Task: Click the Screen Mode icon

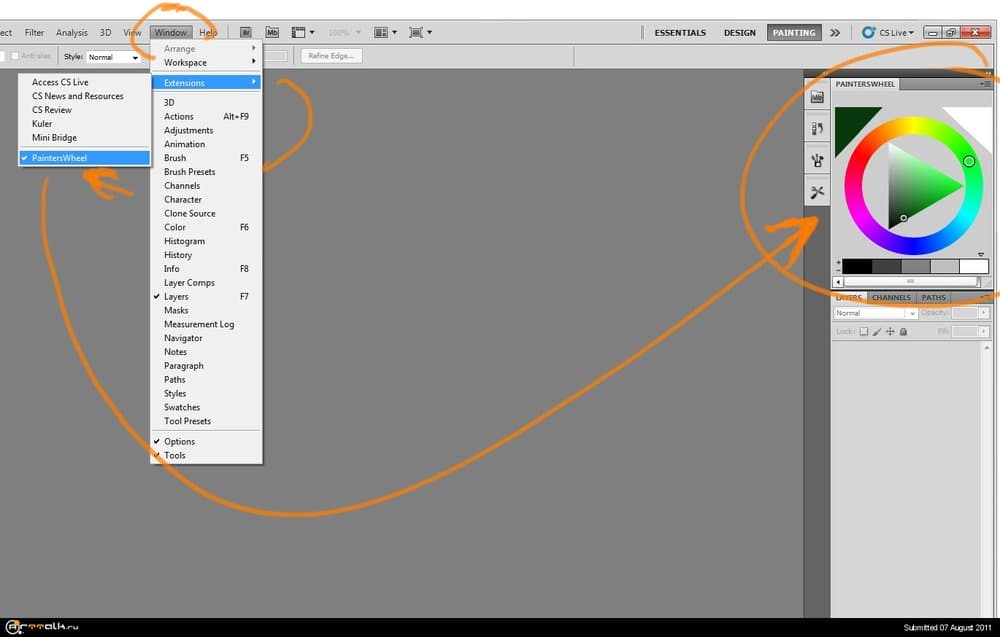Action: [x=416, y=33]
